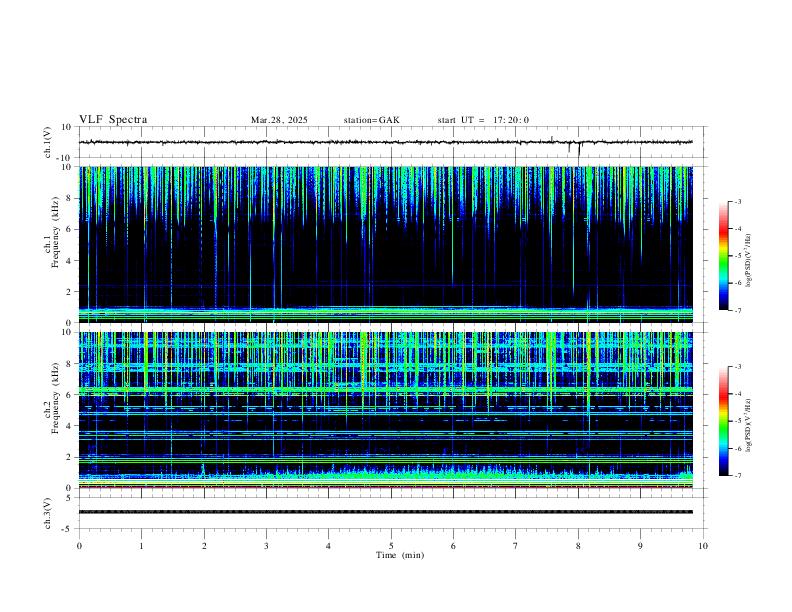This screenshot has width=792, height=612.
Task: Click the -5 tick on ch.2 color bar
Action: [738, 421]
